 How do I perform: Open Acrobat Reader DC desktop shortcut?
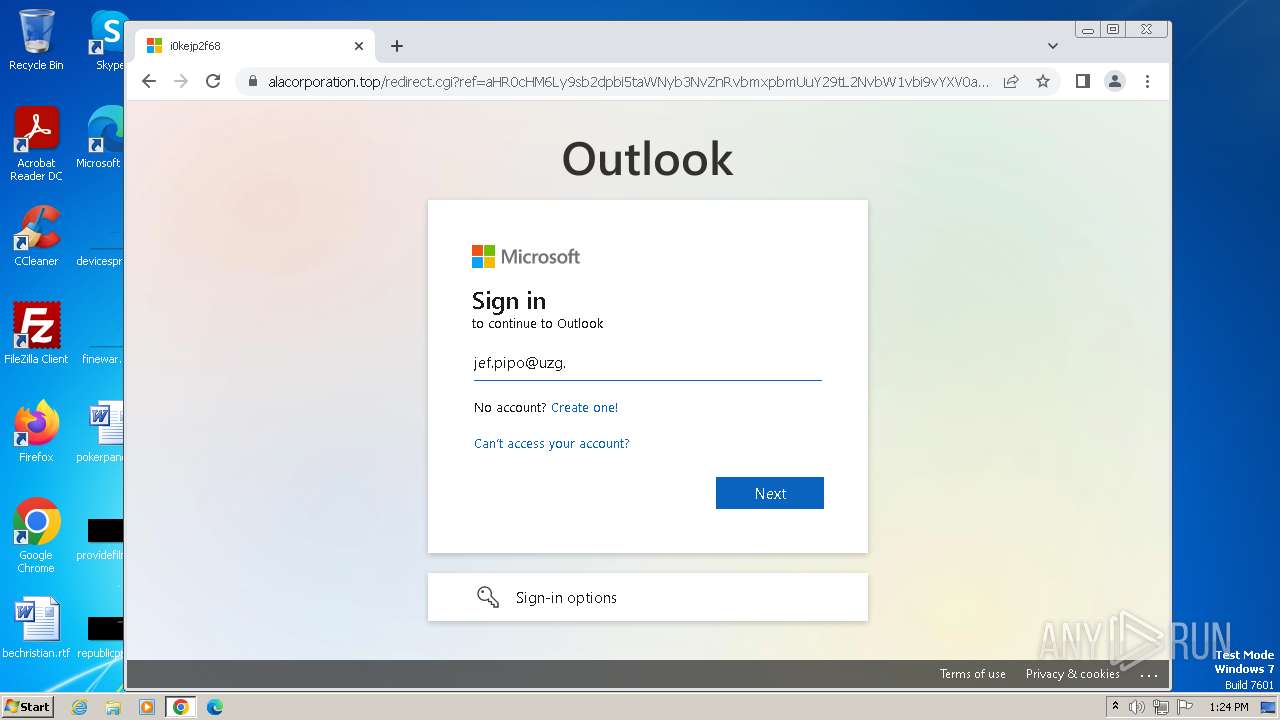(x=36, y=145)
